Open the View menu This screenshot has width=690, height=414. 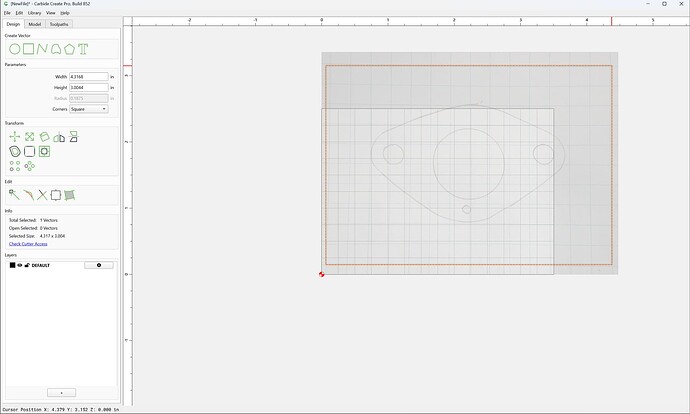51,13
